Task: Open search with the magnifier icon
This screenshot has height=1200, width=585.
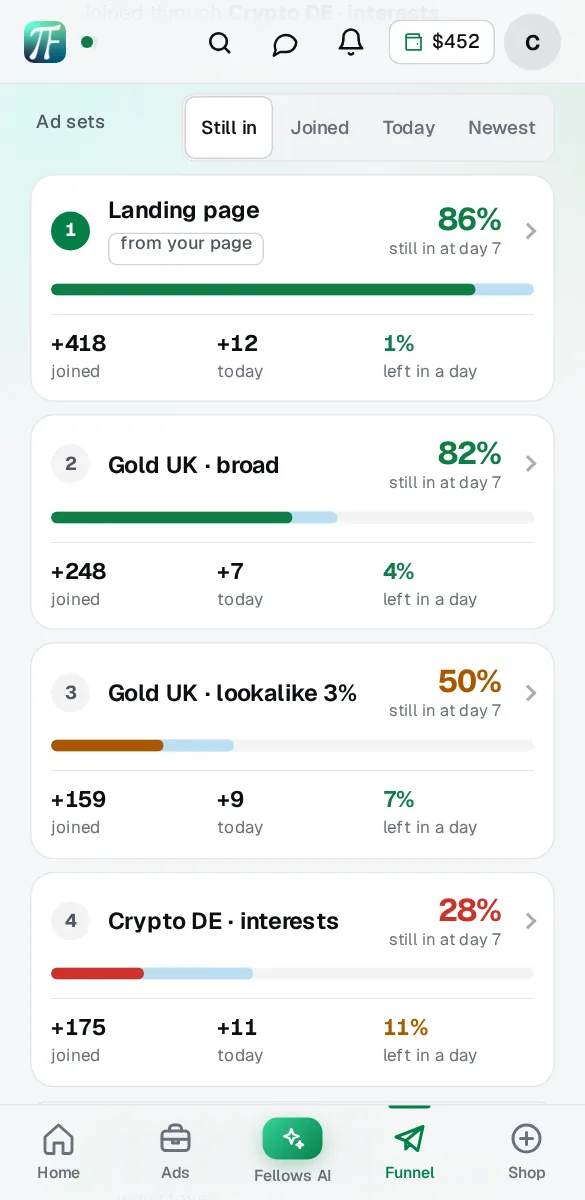Action: pyautogui.click(x=220, y=43)
